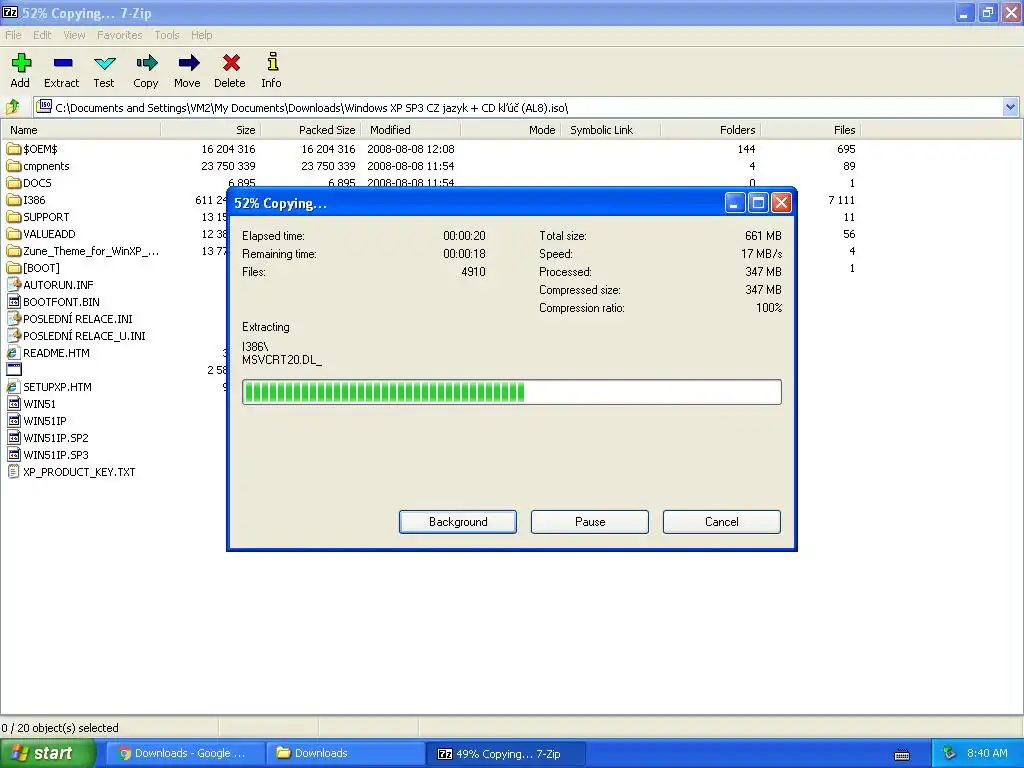Sort by the Folders column header
The width and height of the screenshot is (1024, 768).
point(711,130)
